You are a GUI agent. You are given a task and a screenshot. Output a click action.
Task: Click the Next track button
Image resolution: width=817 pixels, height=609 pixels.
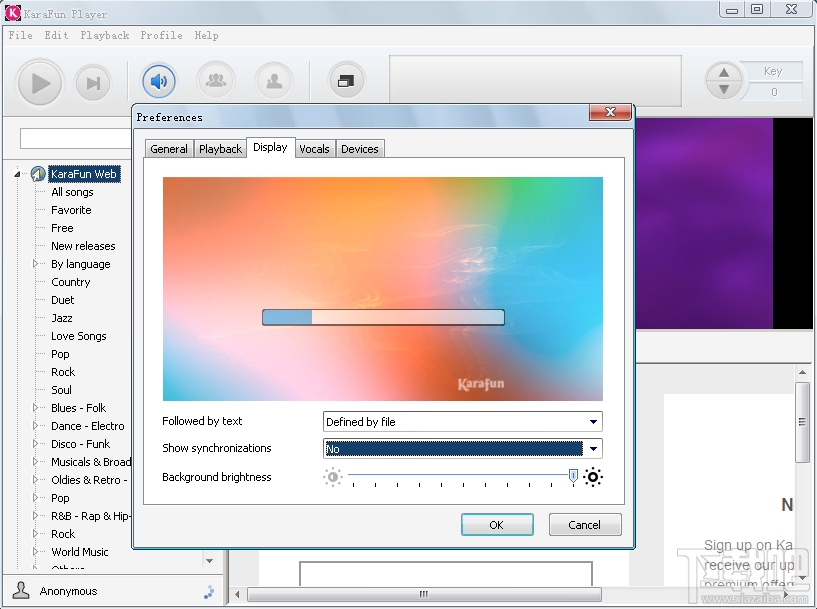pyautogui.click(x=93, y=83)
